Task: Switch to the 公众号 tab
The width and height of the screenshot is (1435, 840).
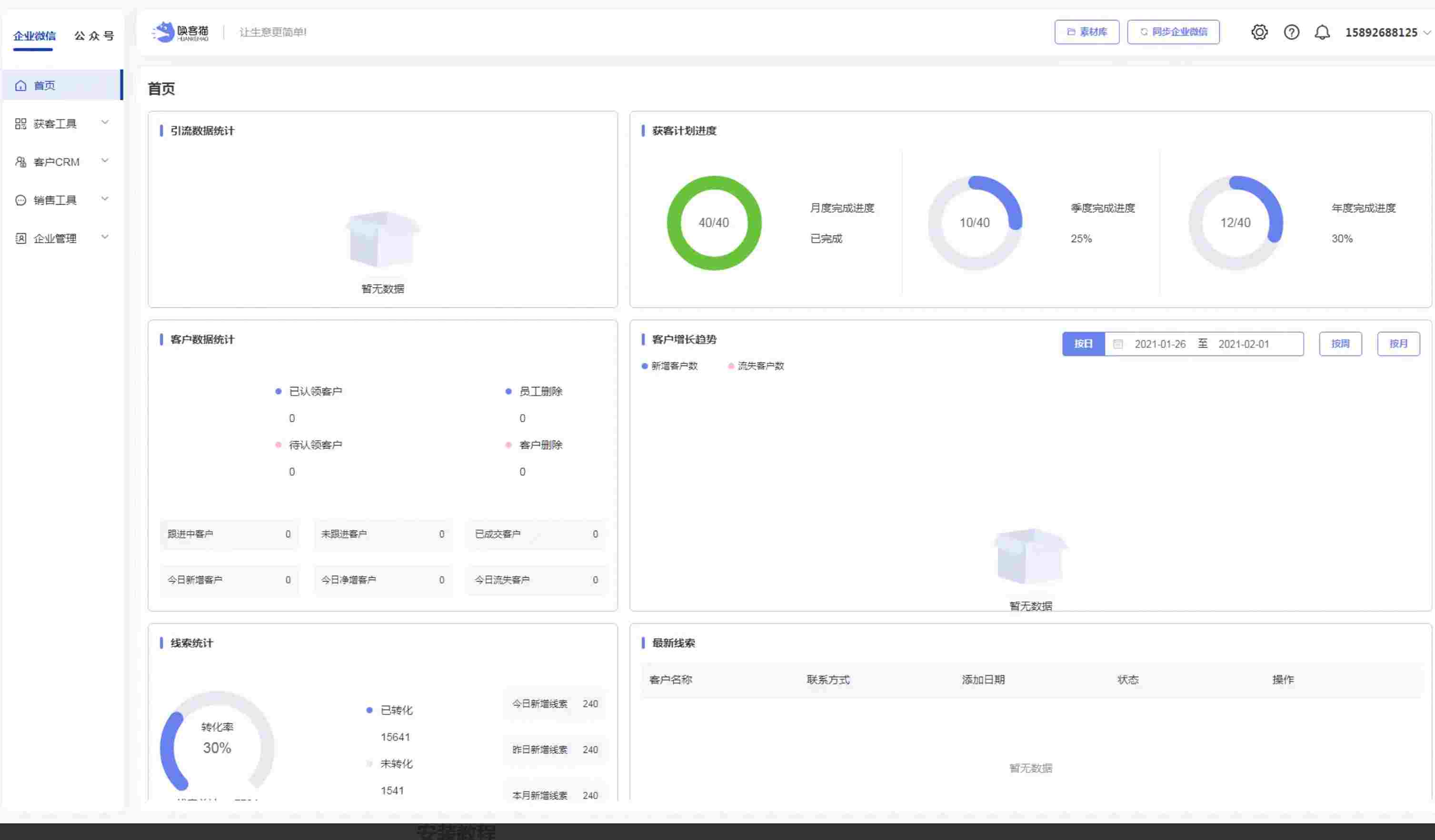Action: point(95,35)
